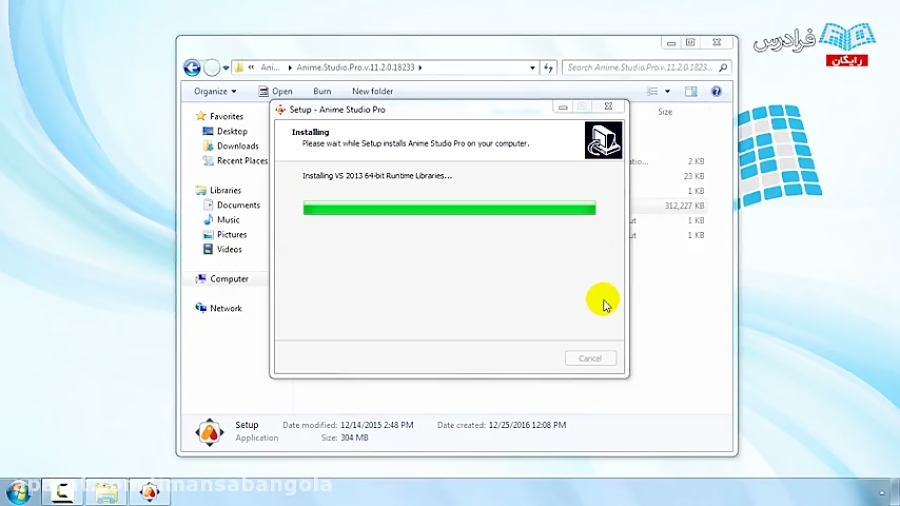Toggle the preview pane icon
The height and width of the screenshot is (506, 900).
691,91
